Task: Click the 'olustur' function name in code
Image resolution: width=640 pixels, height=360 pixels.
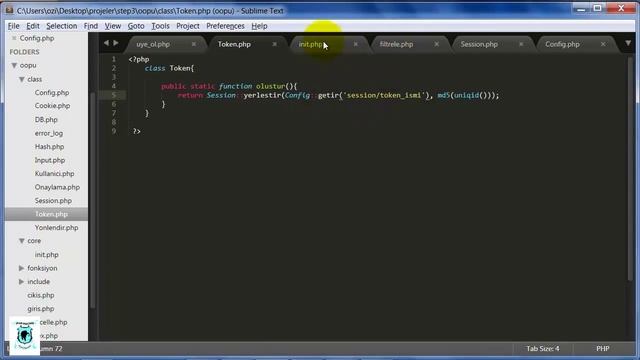Action: click(270, 86)
